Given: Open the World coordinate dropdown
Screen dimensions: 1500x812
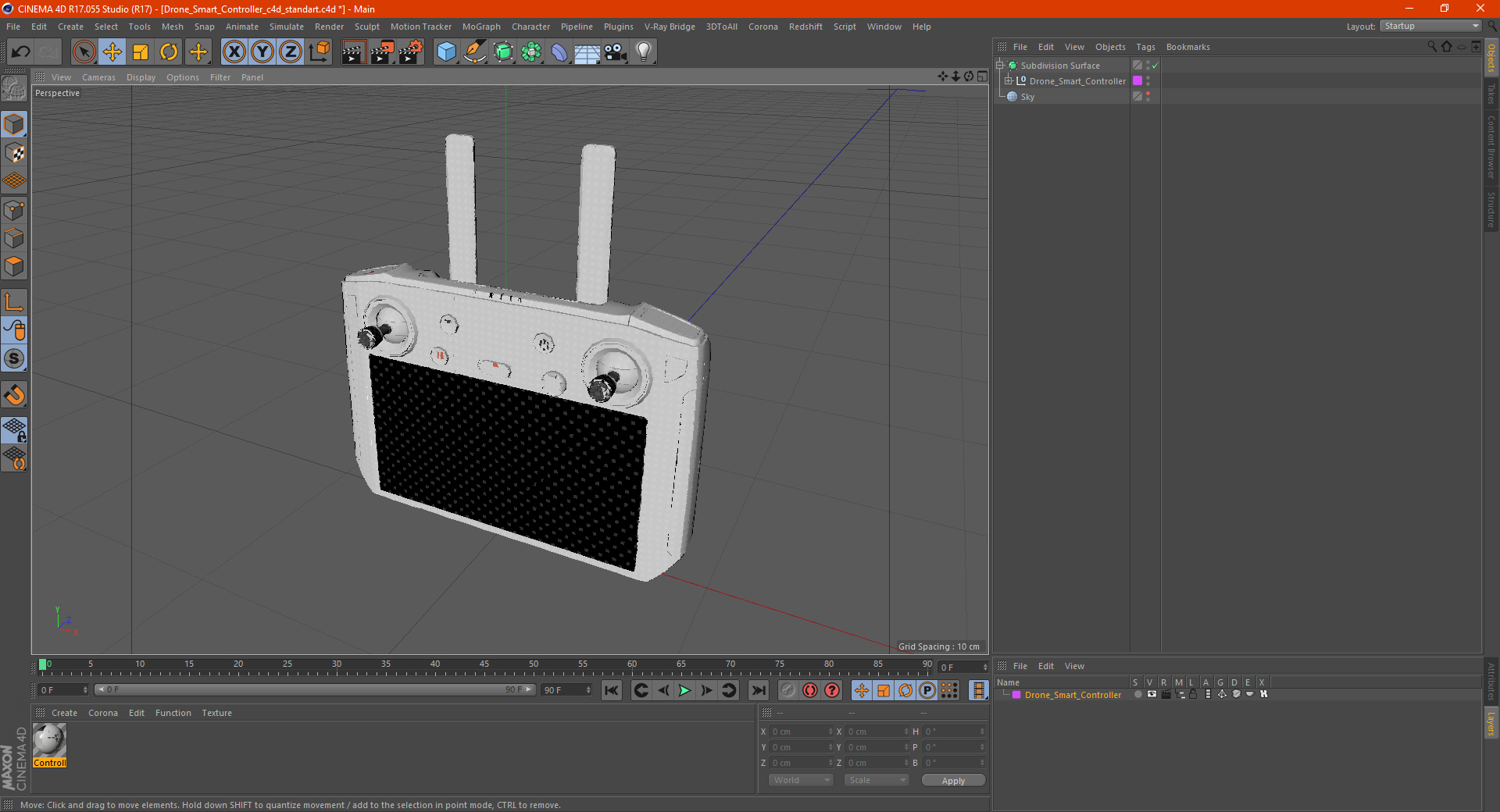Looking at the screenshot, I should [x=801, y=780].
